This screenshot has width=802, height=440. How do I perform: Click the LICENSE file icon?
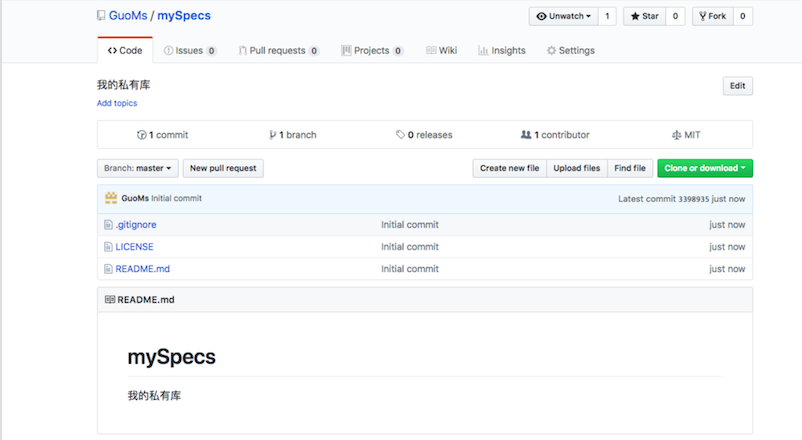click(x=109, y=247)
